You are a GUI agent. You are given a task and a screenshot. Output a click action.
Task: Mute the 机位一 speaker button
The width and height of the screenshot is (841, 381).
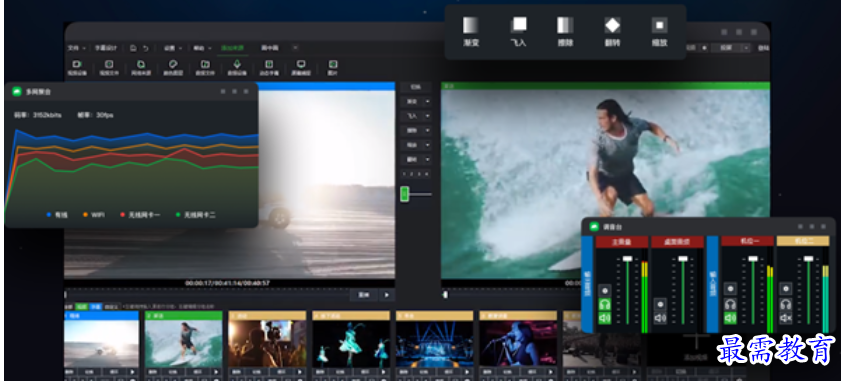(730, 318)
